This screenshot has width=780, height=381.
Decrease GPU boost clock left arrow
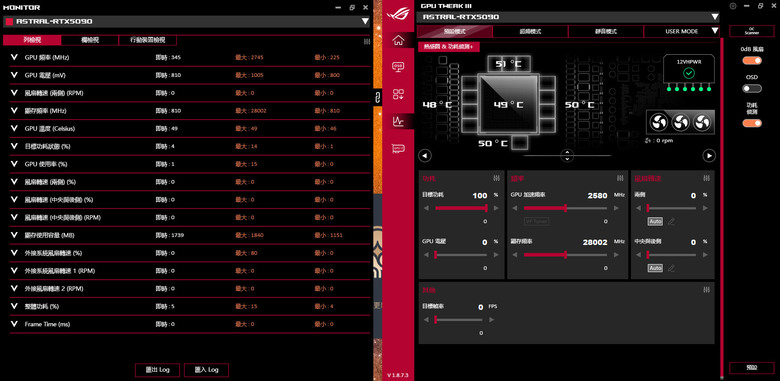pyautogui.click(x=515, y=208)
